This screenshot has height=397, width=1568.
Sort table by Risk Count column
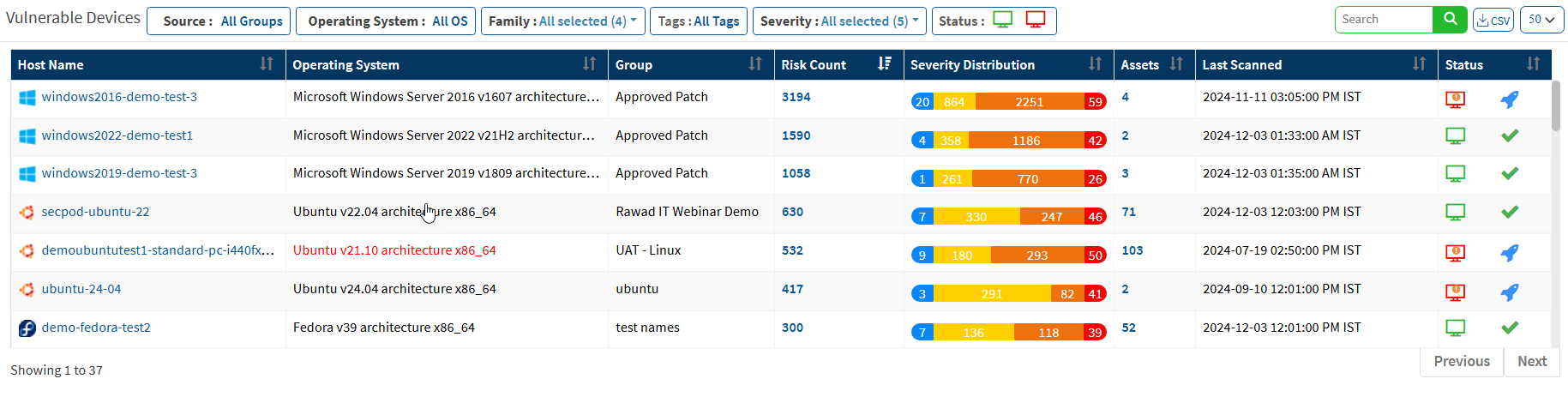point(884,64)
